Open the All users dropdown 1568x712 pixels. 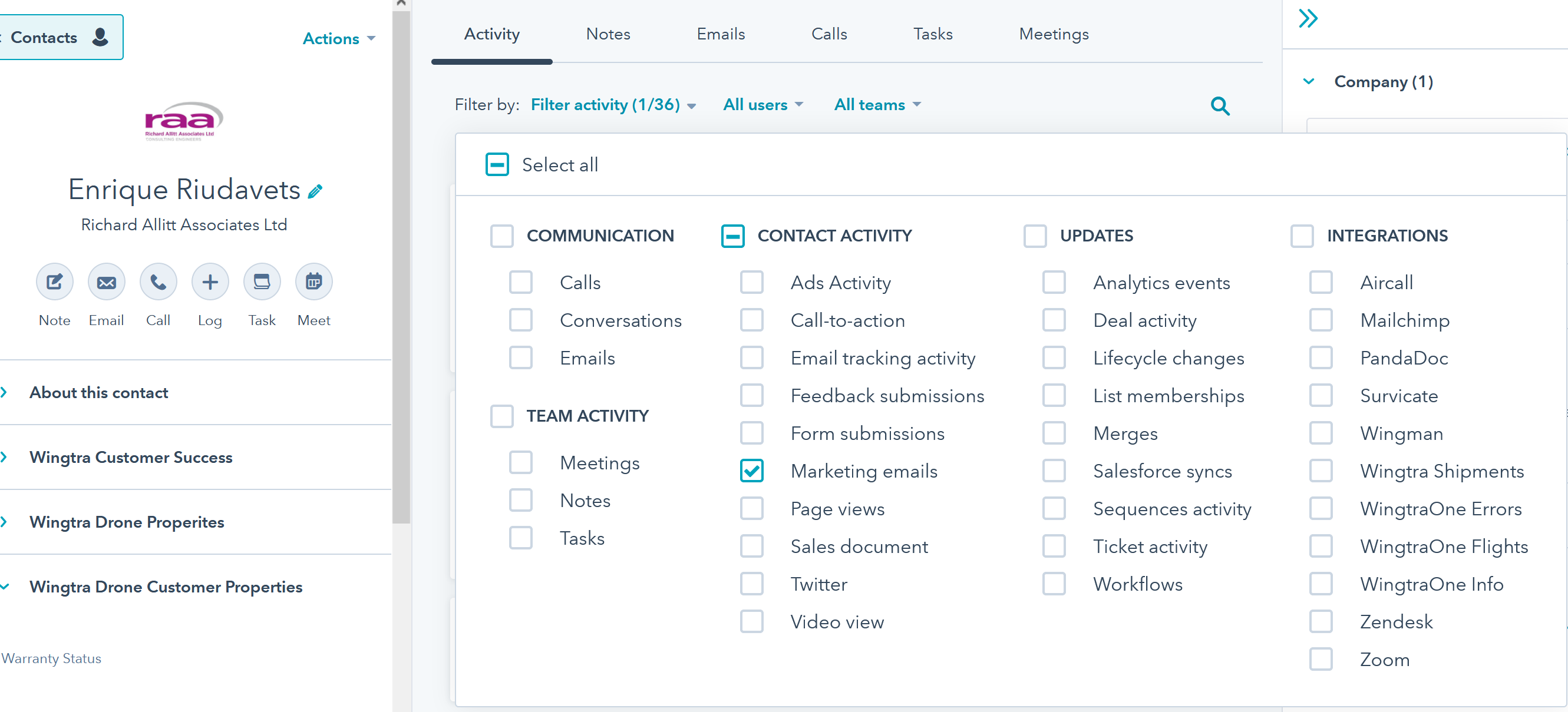pyautogui.click(x=762, y=105)
